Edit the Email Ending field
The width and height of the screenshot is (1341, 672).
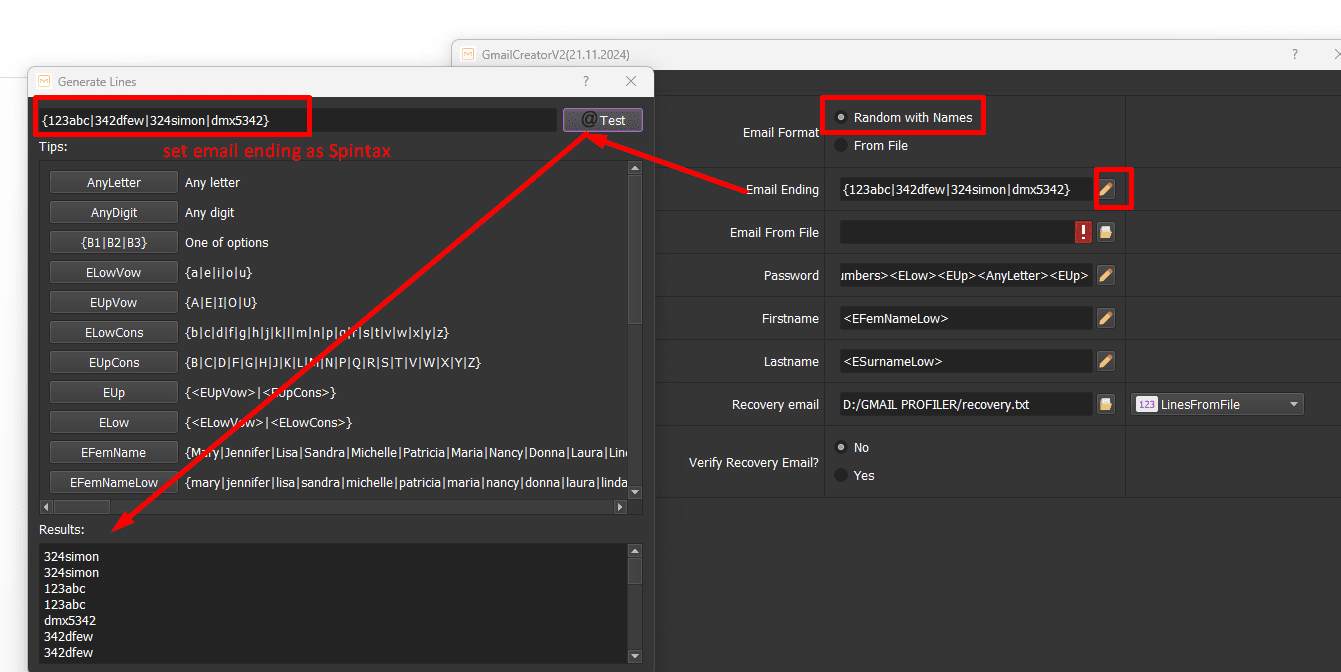[x=966, y=189]
